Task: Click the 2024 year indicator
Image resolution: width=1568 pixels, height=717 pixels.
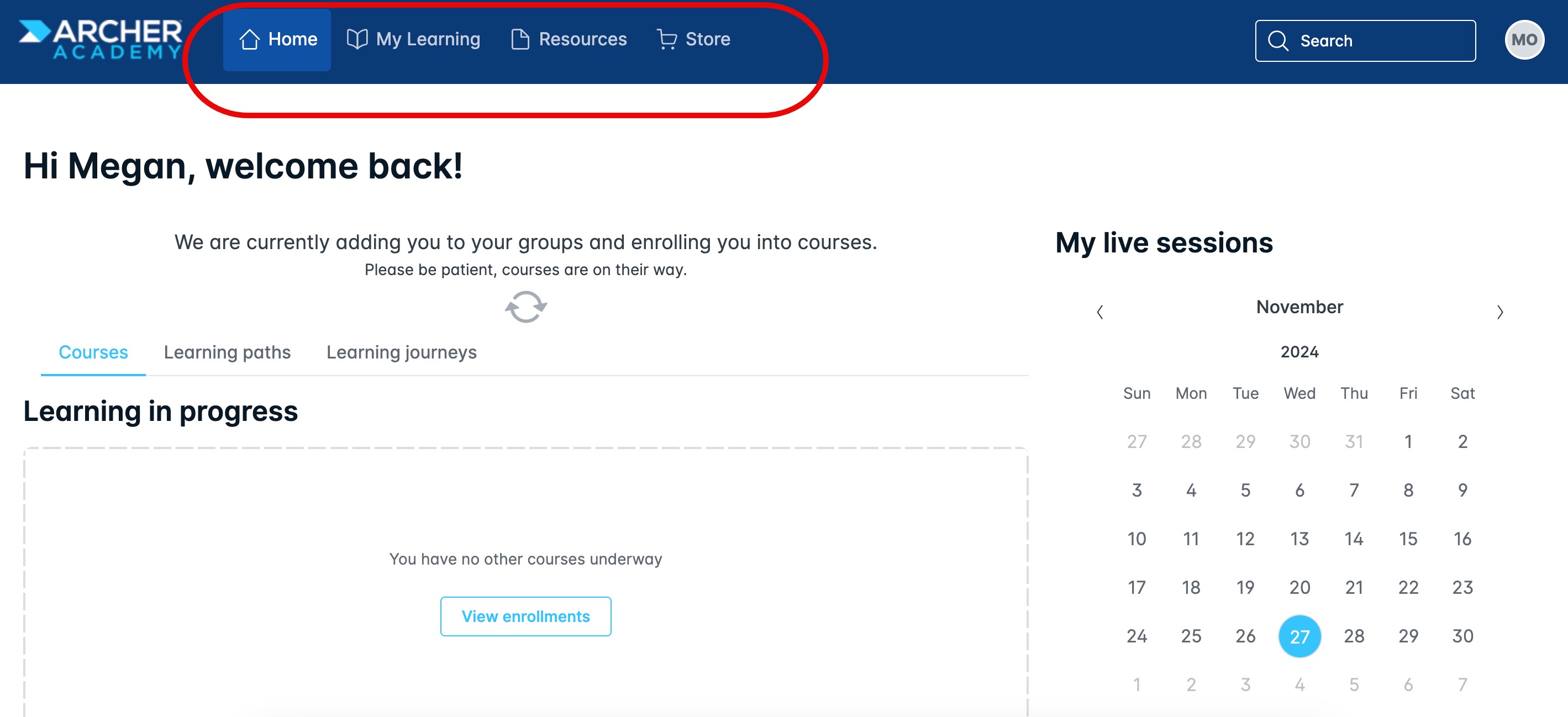Action: pyautogui.click(x=1298, y=352)
